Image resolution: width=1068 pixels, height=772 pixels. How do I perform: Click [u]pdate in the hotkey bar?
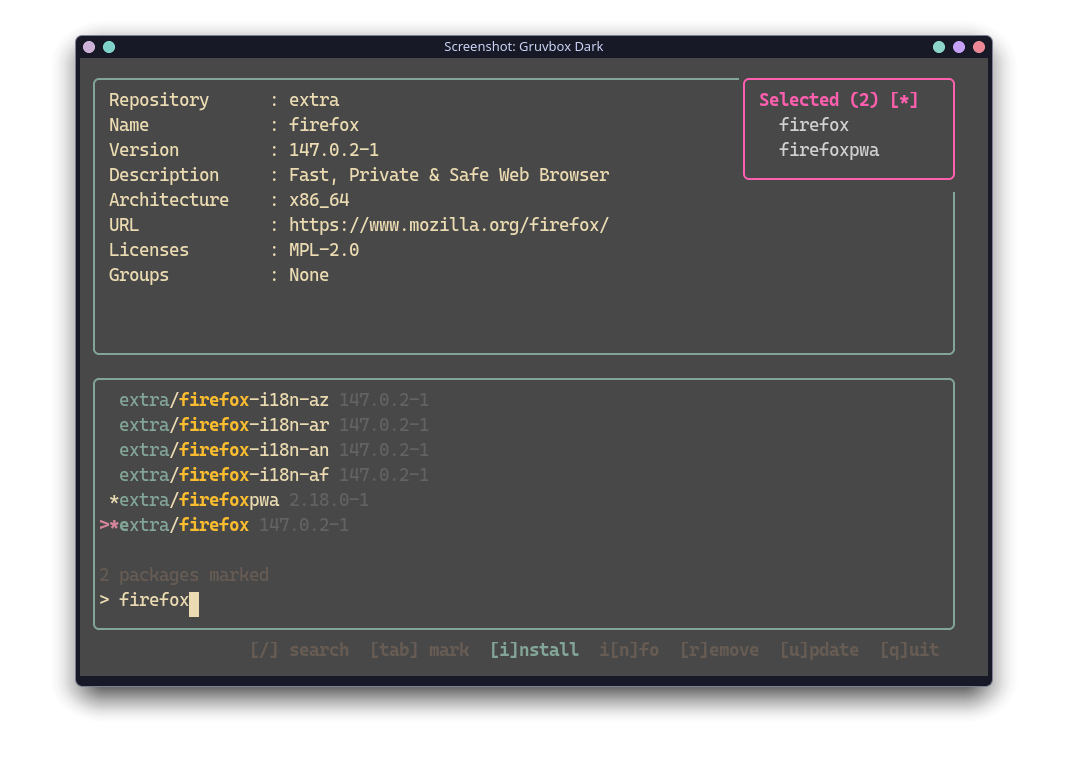click(819, 649)
